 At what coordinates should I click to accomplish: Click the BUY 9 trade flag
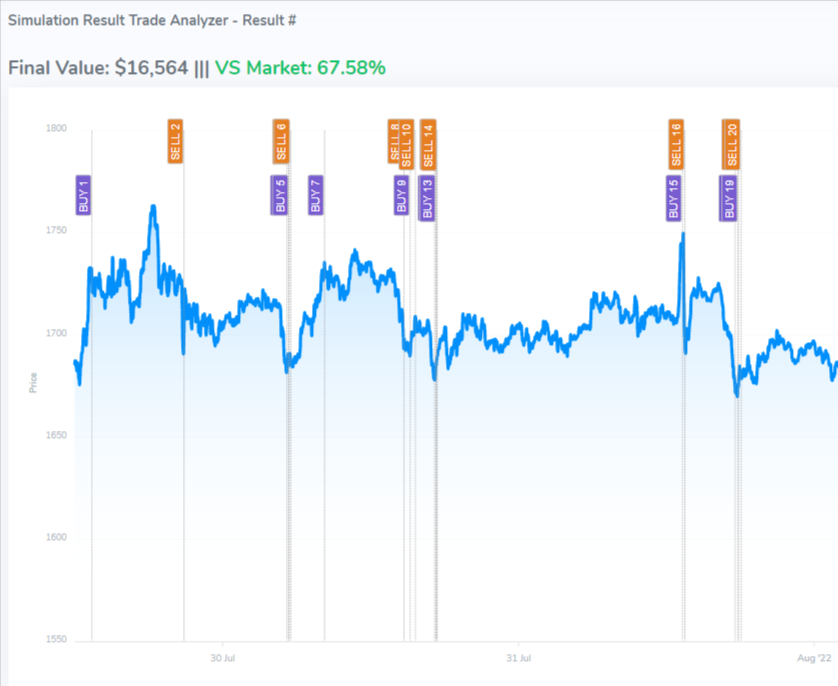point(401,196)
